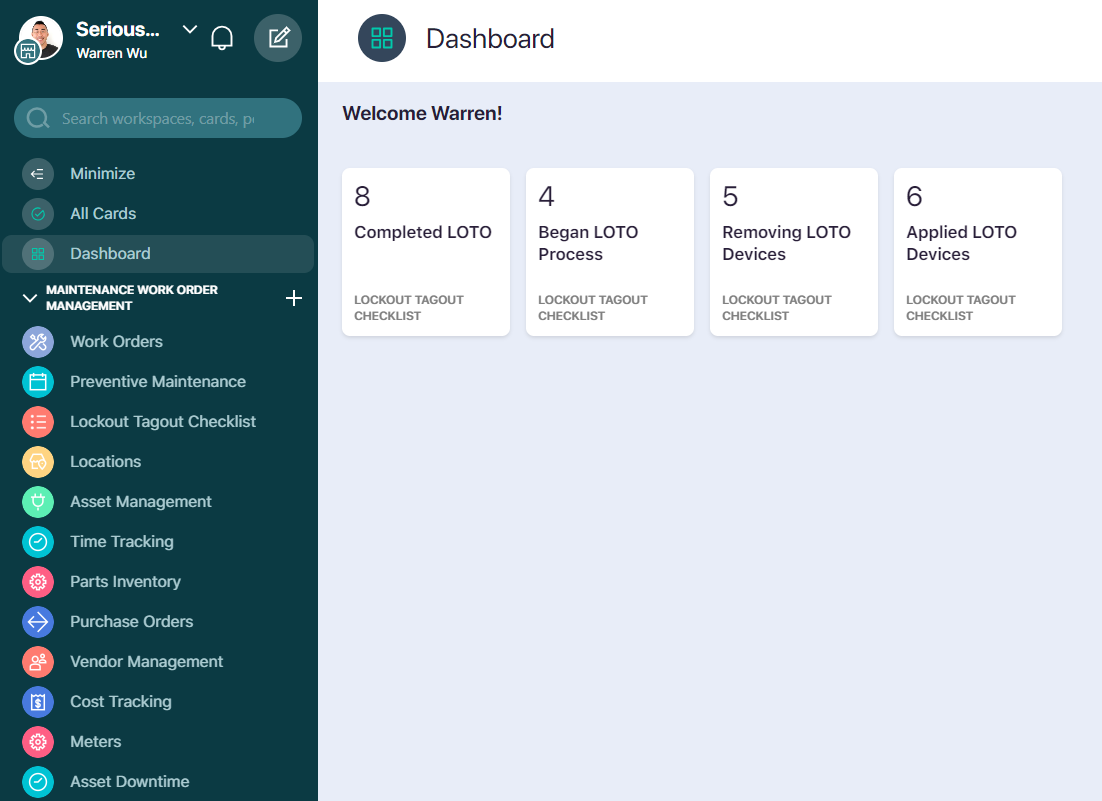Viewport: 1102px width, 801px height.
Task: Click the Time Tracking clock icon
Action: (x=37, y=541)
